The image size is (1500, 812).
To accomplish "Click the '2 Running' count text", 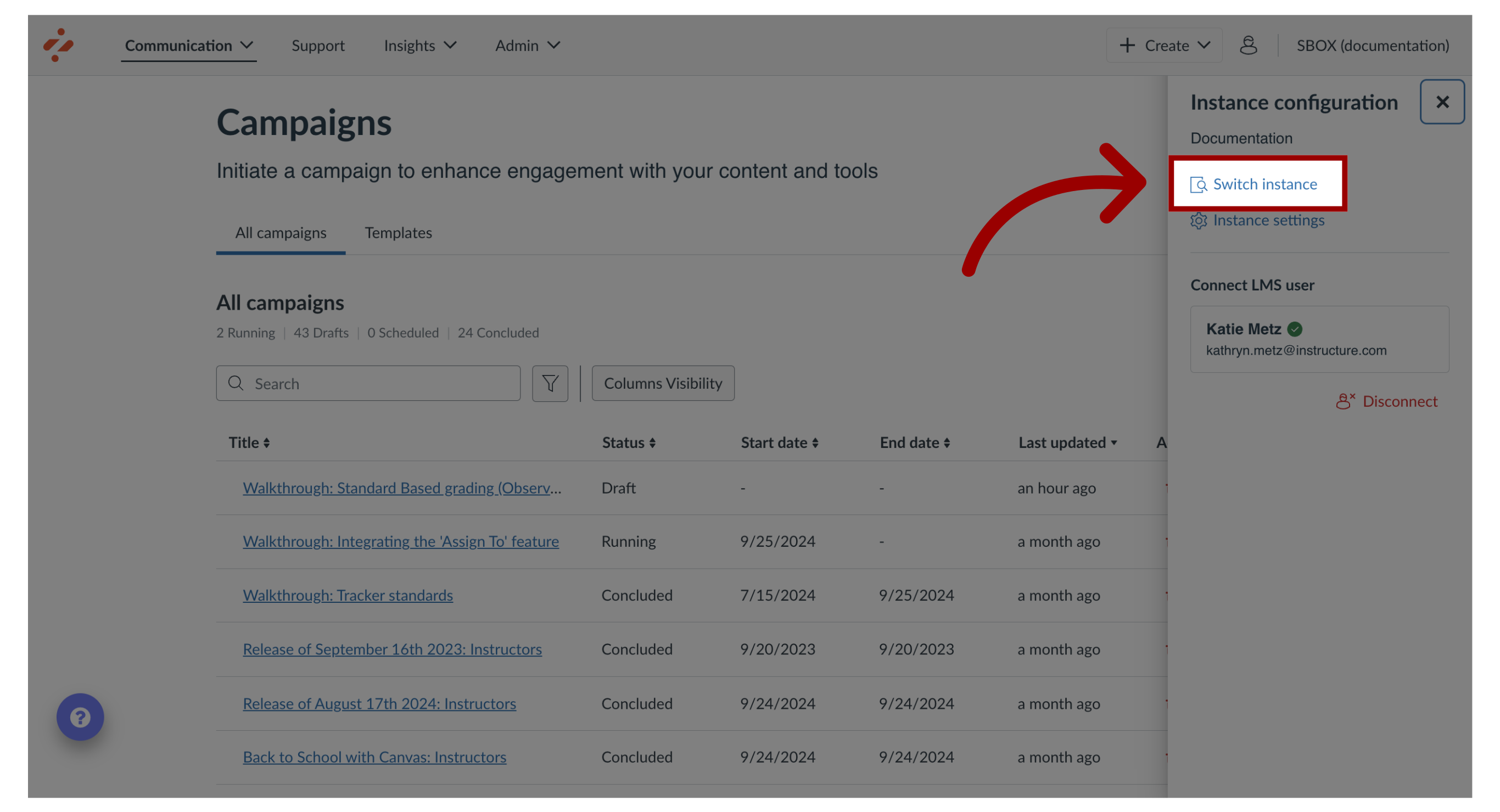I will point(246,333).
